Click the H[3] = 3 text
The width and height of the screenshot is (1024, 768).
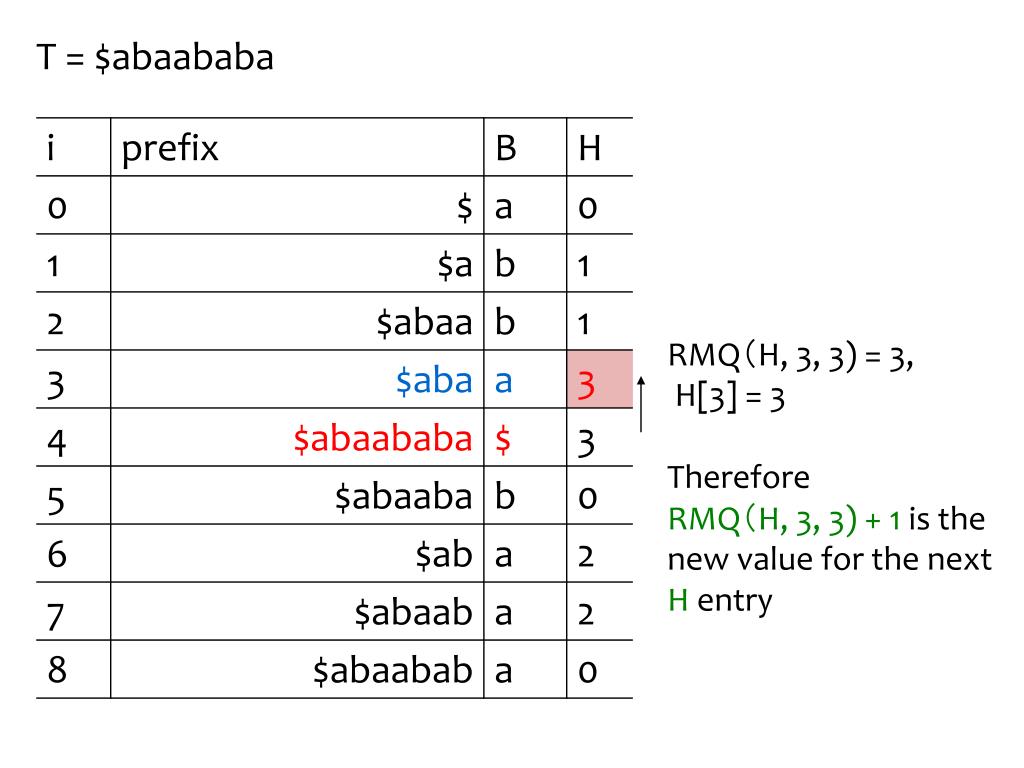(x=729, y=396)
